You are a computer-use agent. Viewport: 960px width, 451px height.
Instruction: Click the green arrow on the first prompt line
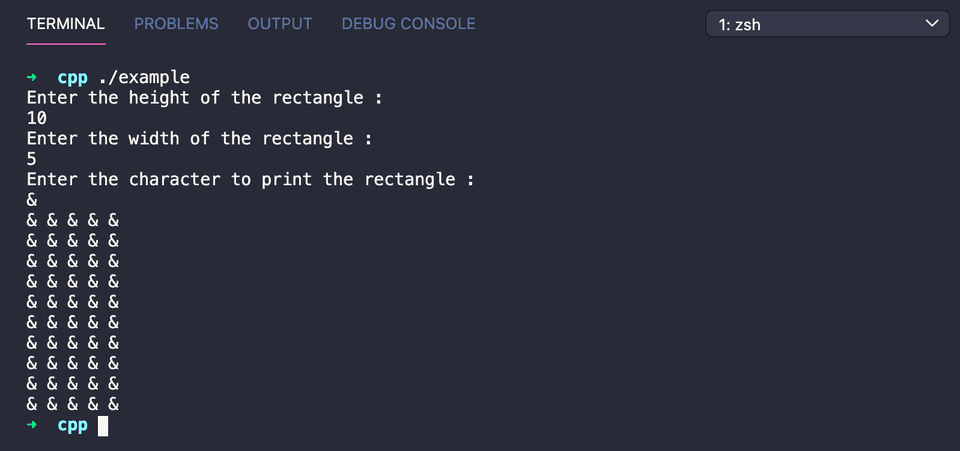[32, 77]
